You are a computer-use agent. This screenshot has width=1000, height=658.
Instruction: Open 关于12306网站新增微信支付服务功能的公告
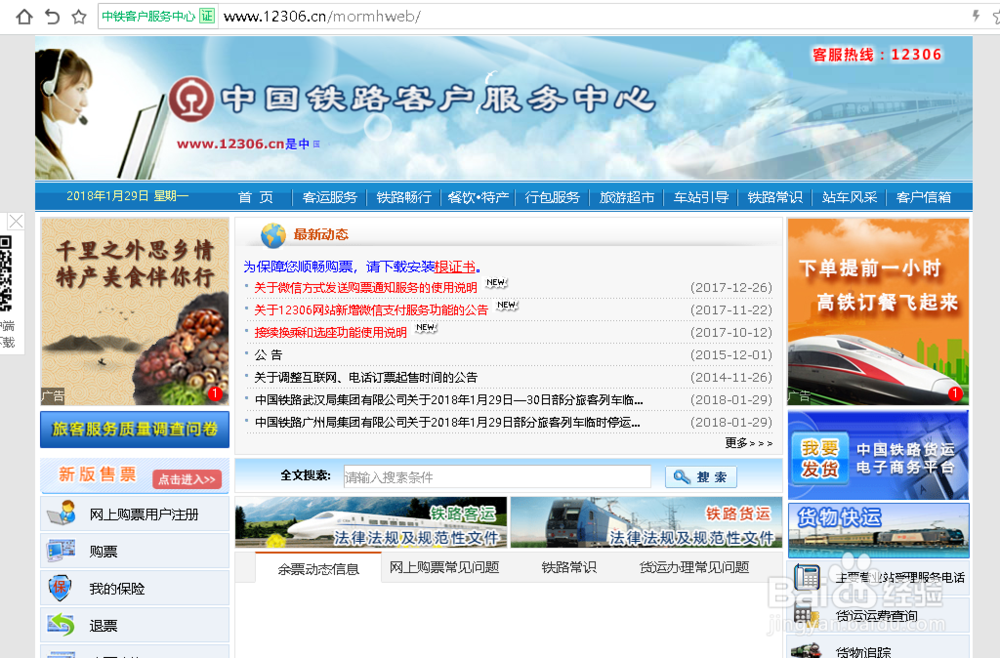coord(371,310)
